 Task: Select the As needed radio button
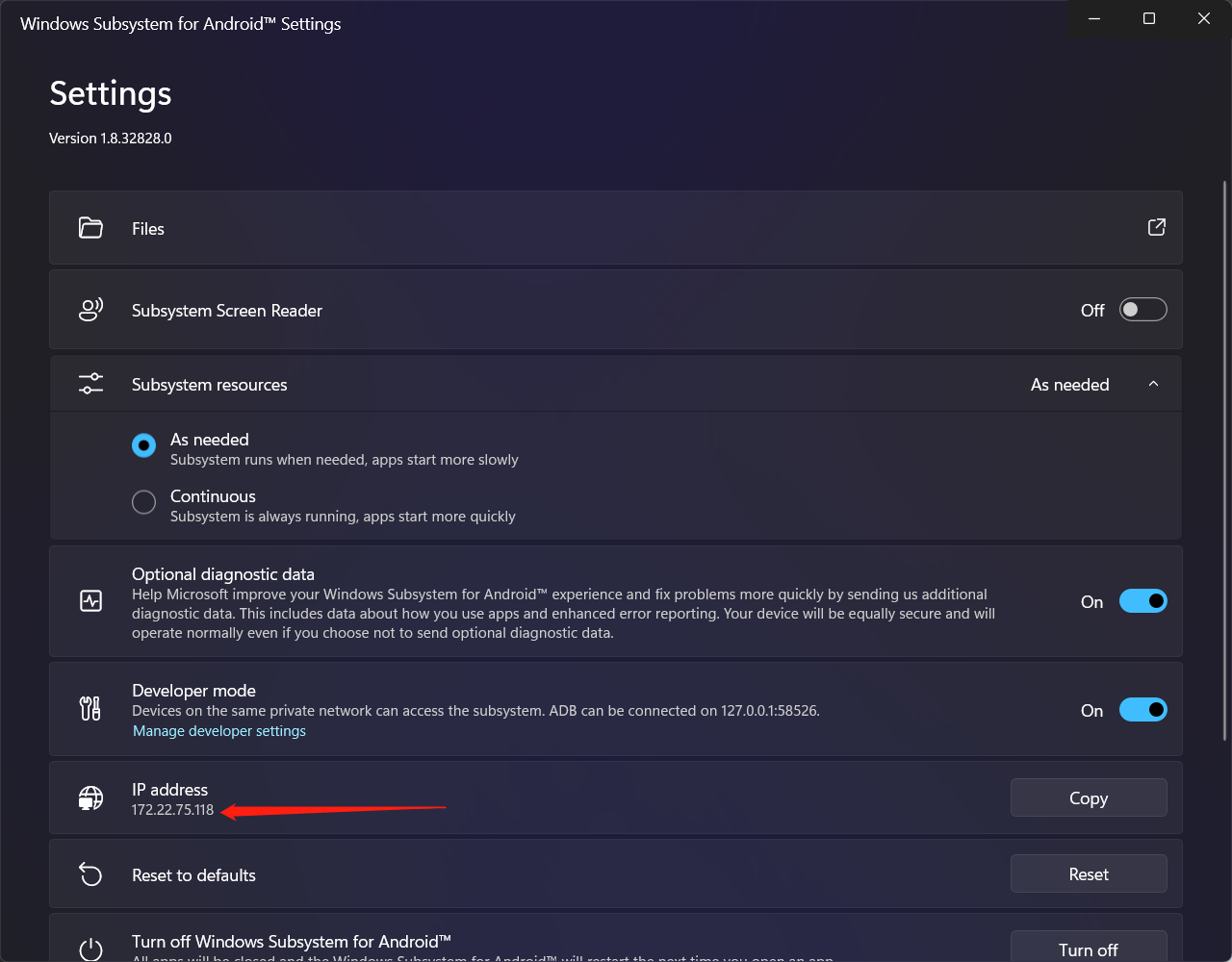coord(143,445)
